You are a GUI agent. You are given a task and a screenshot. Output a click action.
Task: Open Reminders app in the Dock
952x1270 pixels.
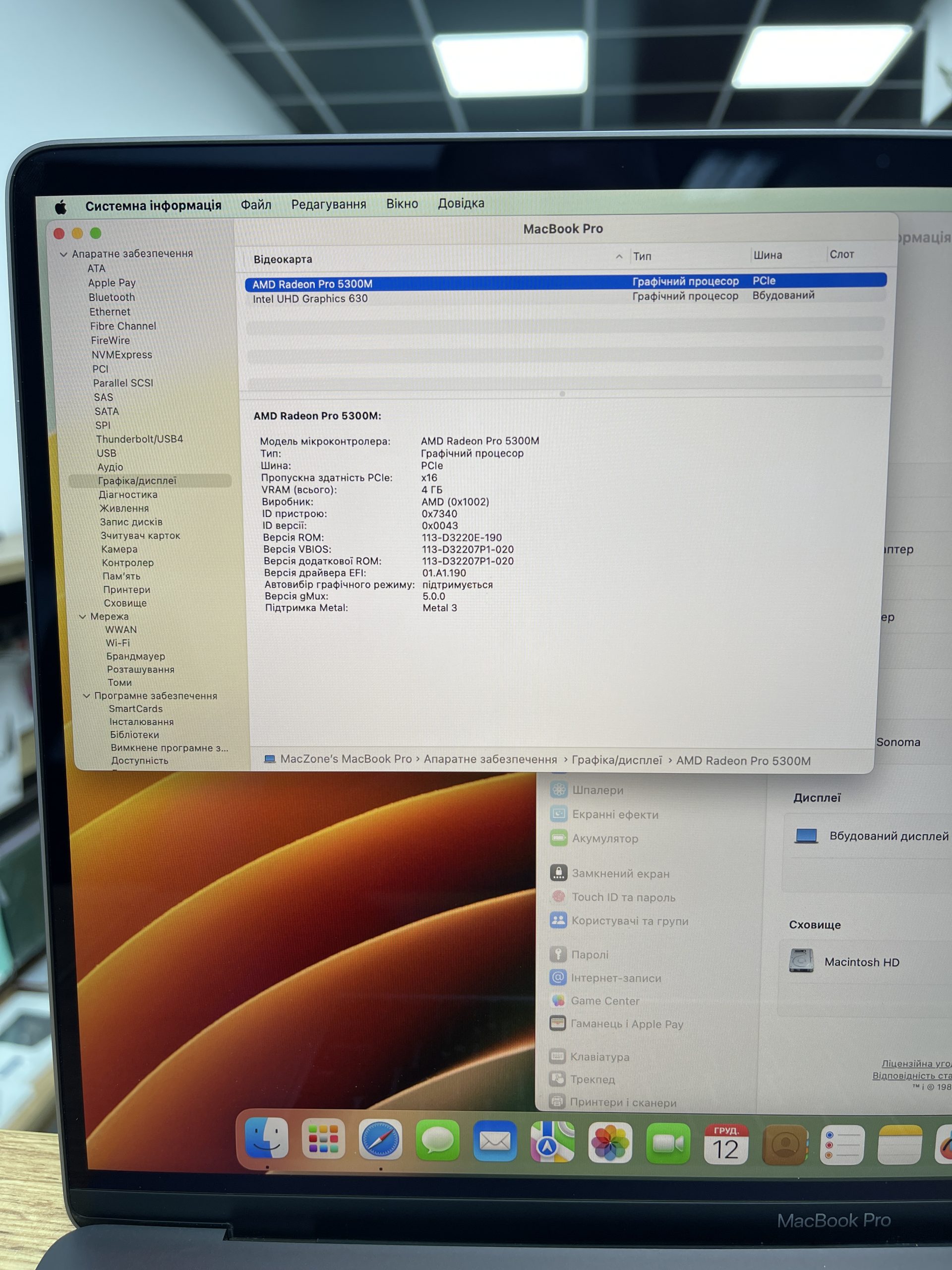point(842,1145)
